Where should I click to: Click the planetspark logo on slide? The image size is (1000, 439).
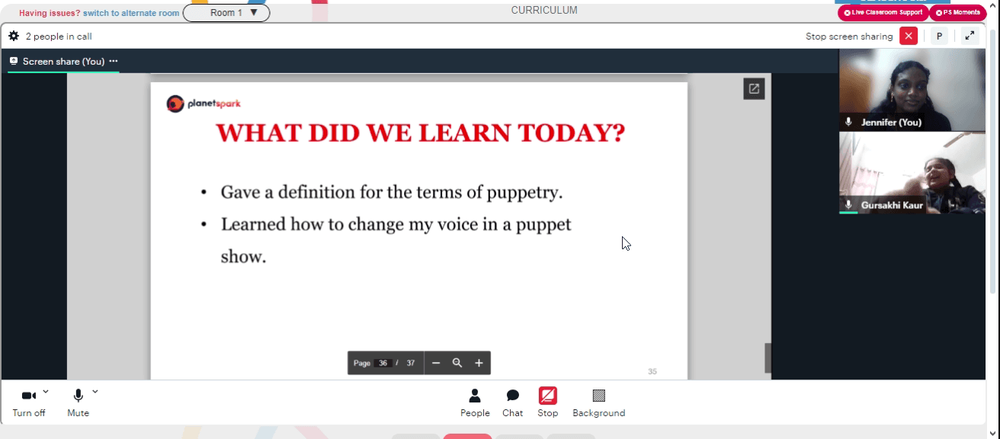pos(203,103)
